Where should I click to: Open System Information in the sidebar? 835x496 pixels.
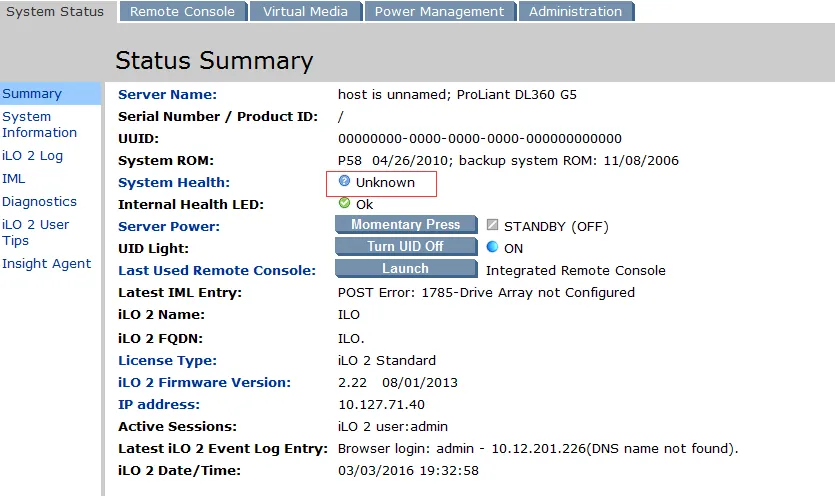[x=39, y=125]
